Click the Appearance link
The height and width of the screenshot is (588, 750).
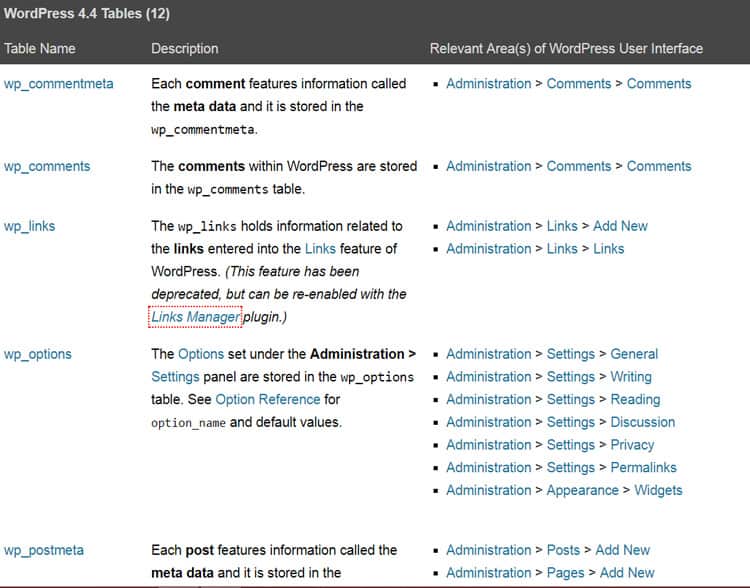click(x=583, y=490)
